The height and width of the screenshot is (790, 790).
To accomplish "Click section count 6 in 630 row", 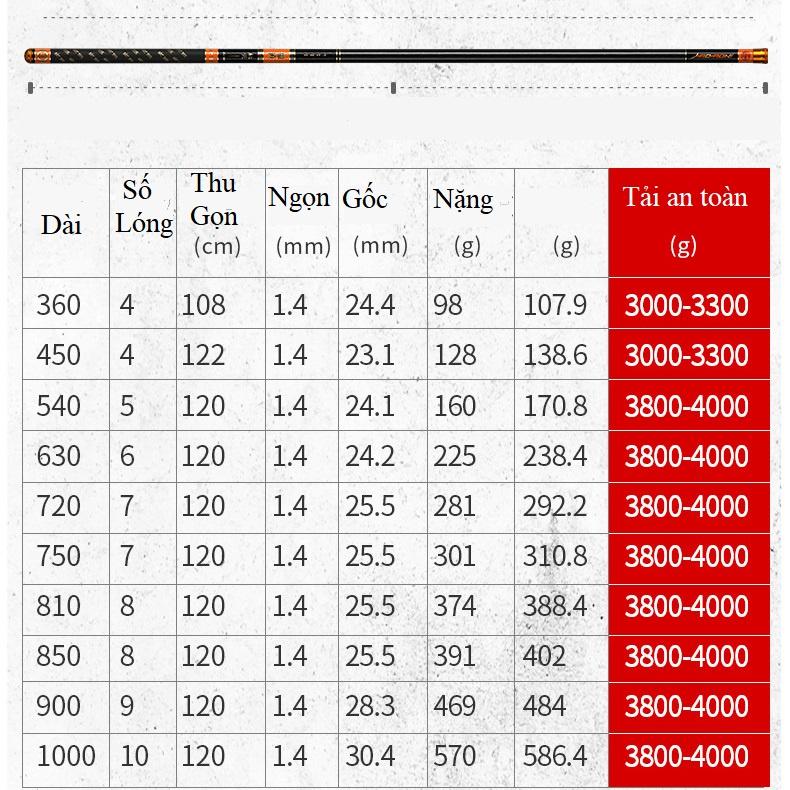I will [x=127, y=456].
